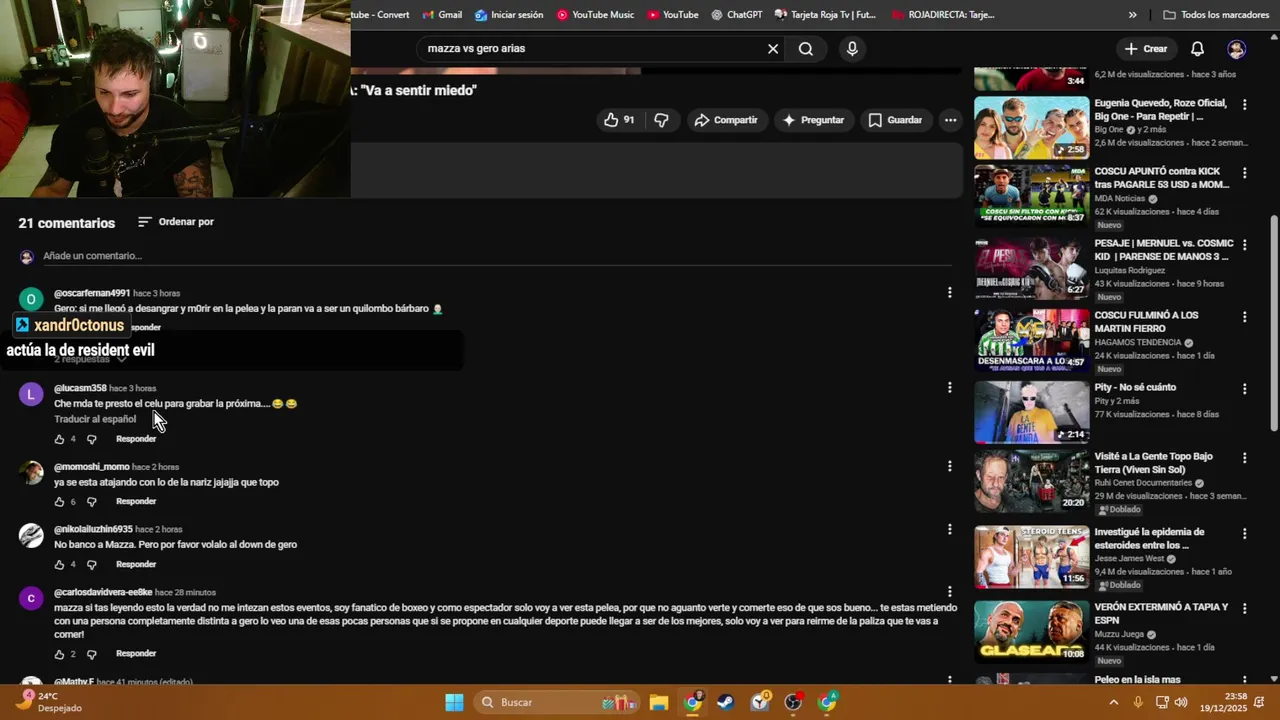Viewport: 1280px width, 720px height.
Task: Open the @lucasm358 channel link
Action: click(80, 388)
